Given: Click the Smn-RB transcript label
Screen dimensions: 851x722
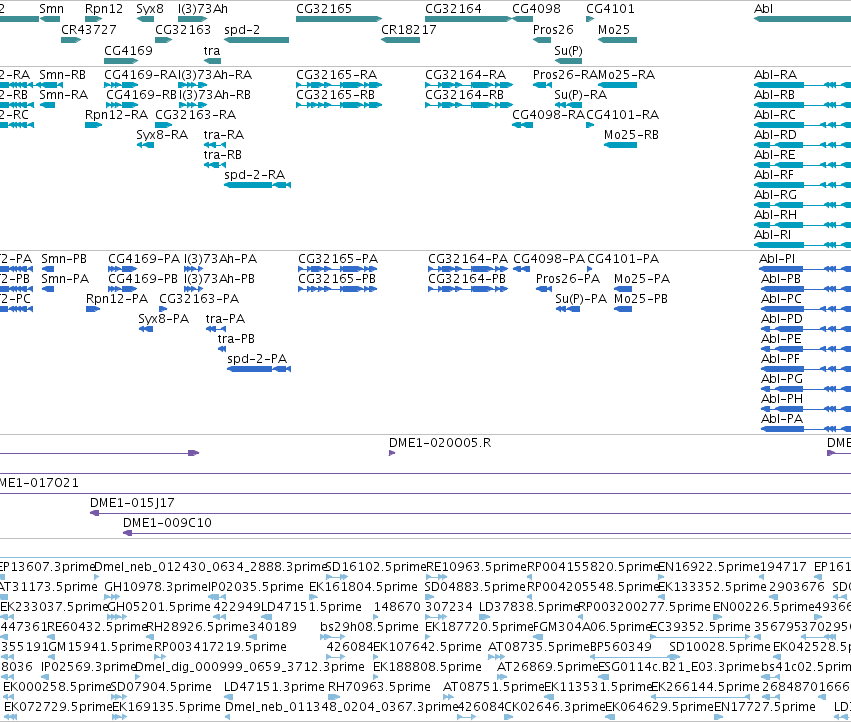Looking at the screenshot, I should 62,74.
